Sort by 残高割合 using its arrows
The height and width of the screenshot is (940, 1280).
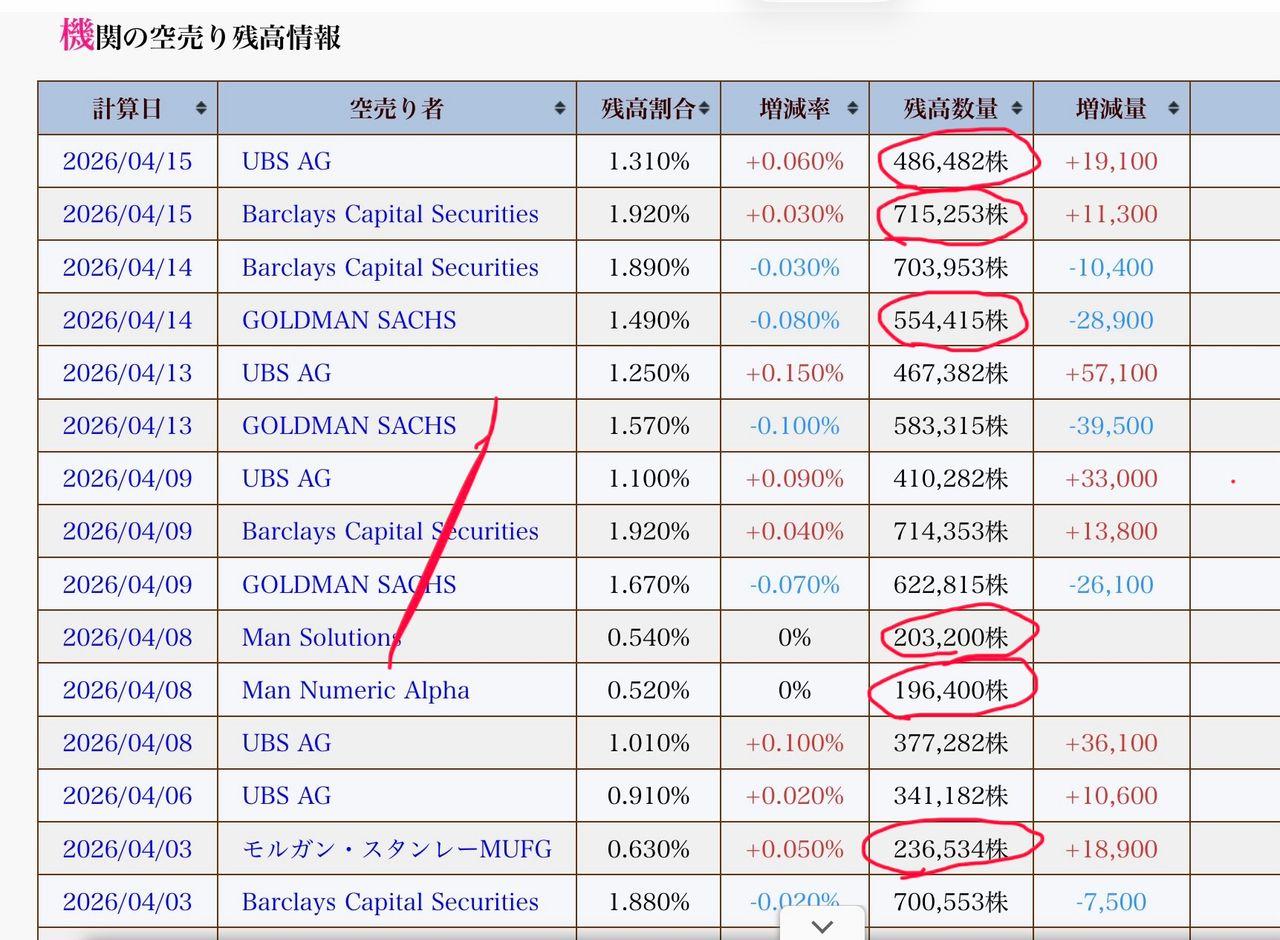point(706,109)
